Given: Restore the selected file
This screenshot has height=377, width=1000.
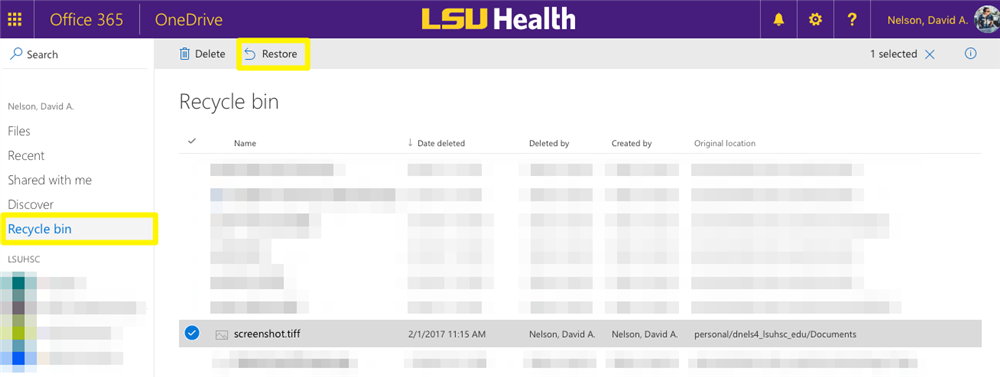Looking at the screenshot, I should click(272, 54).
